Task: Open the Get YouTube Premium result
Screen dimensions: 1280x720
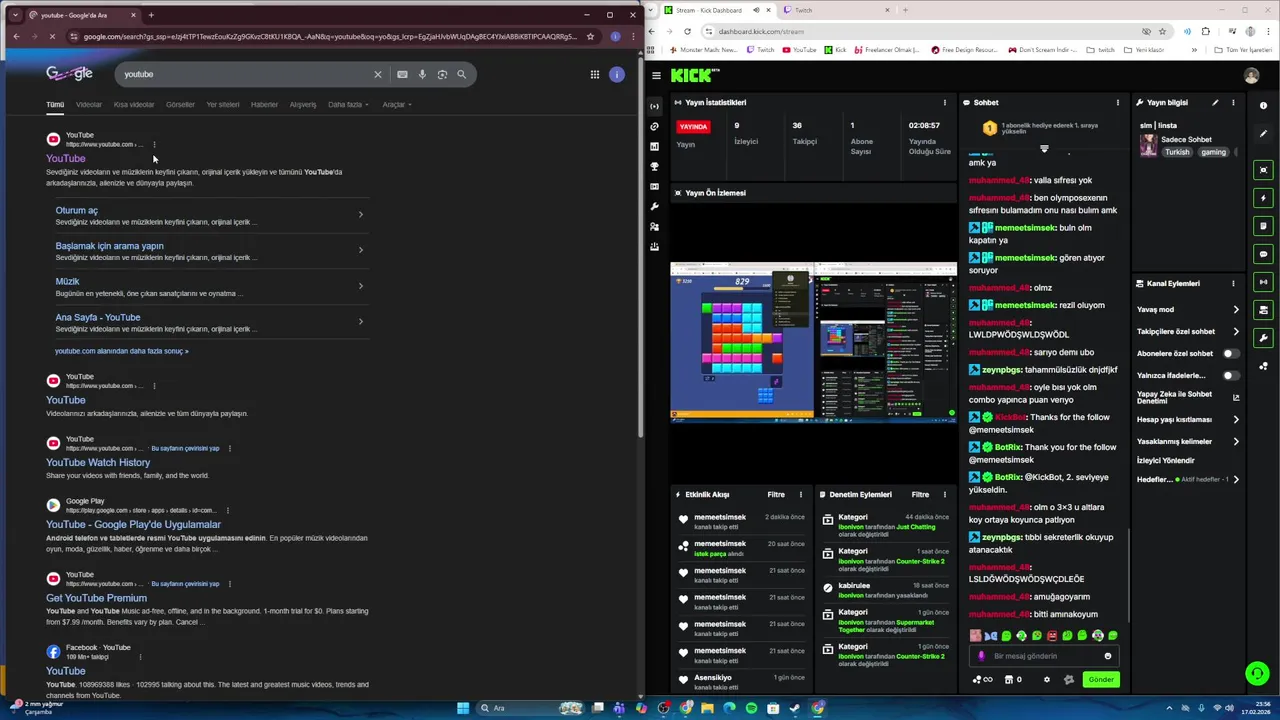Action: coord(96,598)
